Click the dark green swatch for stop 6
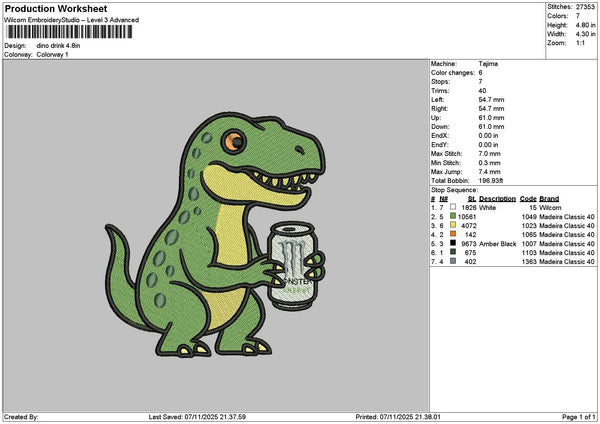600x424 pixels. [453, 252]
